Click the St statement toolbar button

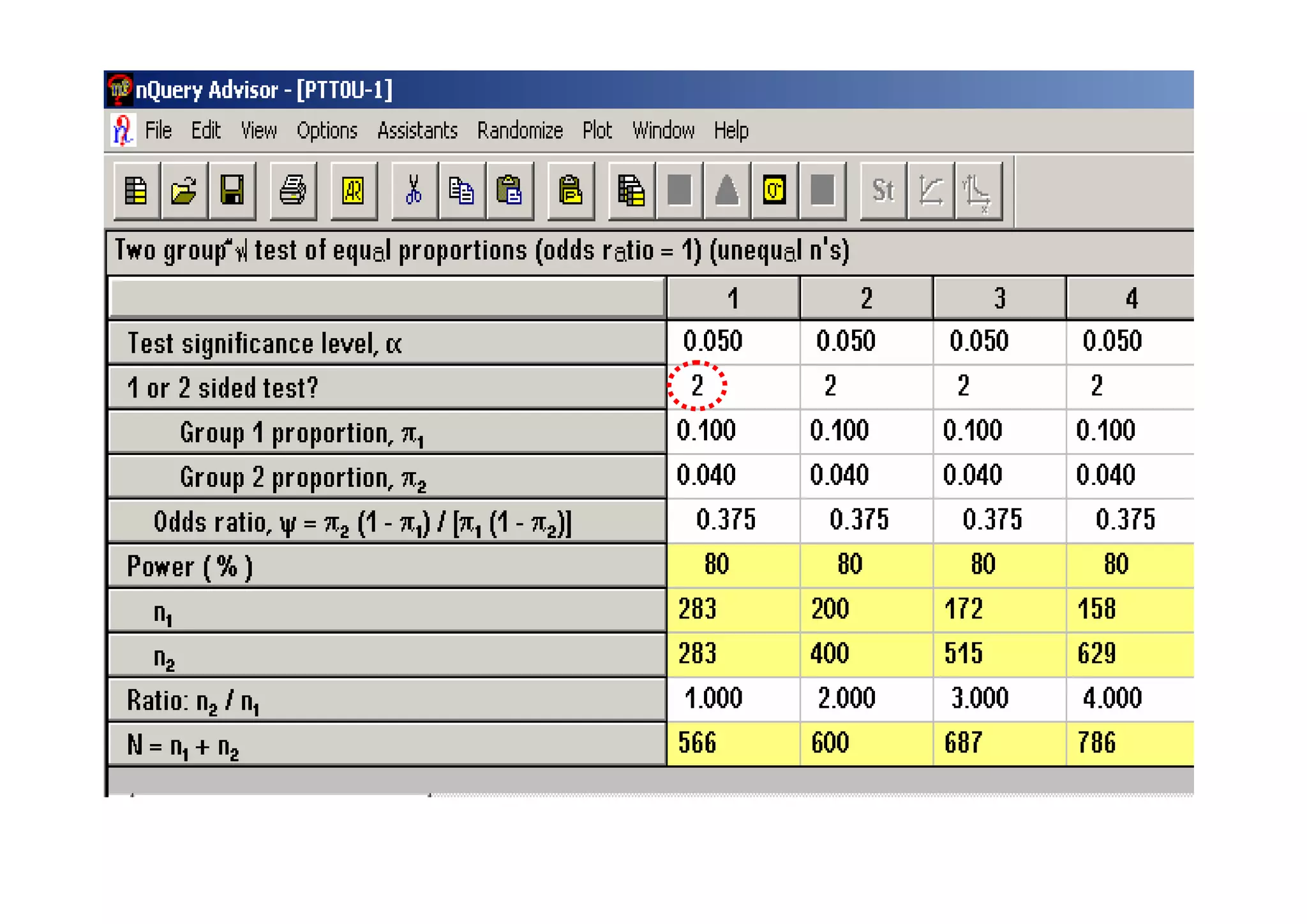click(883, 190)
